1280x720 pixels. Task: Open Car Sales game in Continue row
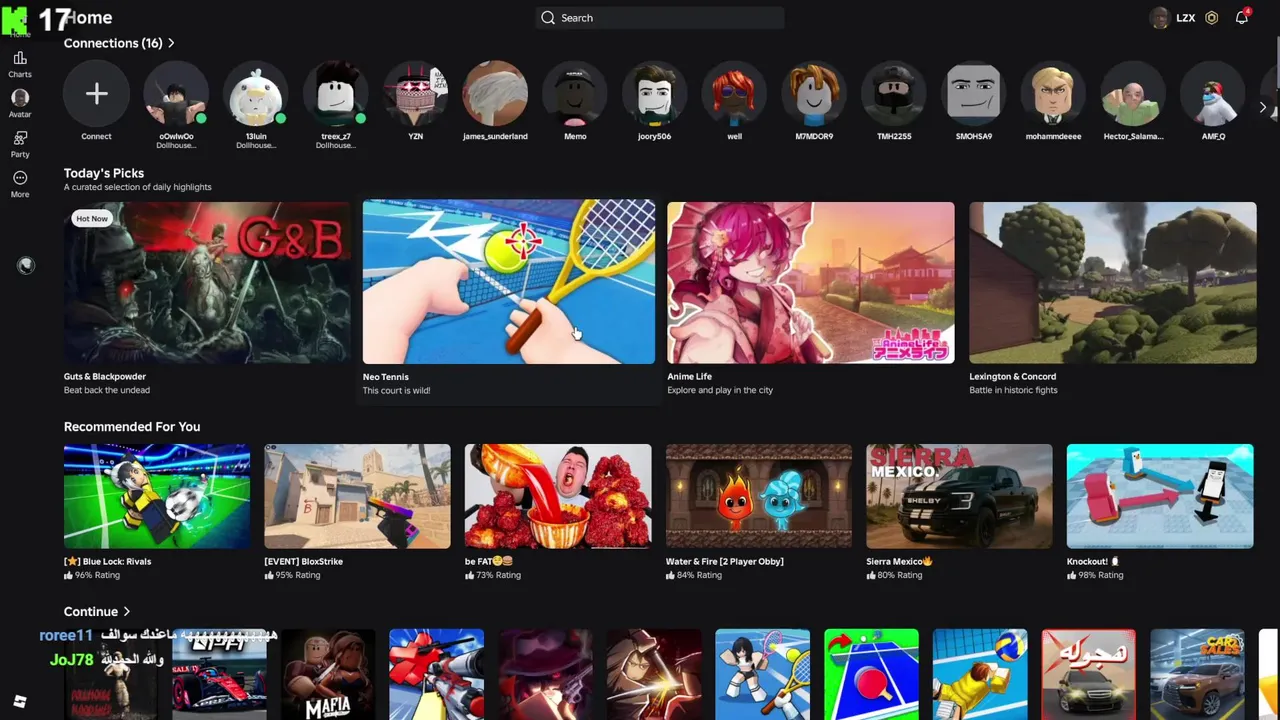(x=1197, y=674)
